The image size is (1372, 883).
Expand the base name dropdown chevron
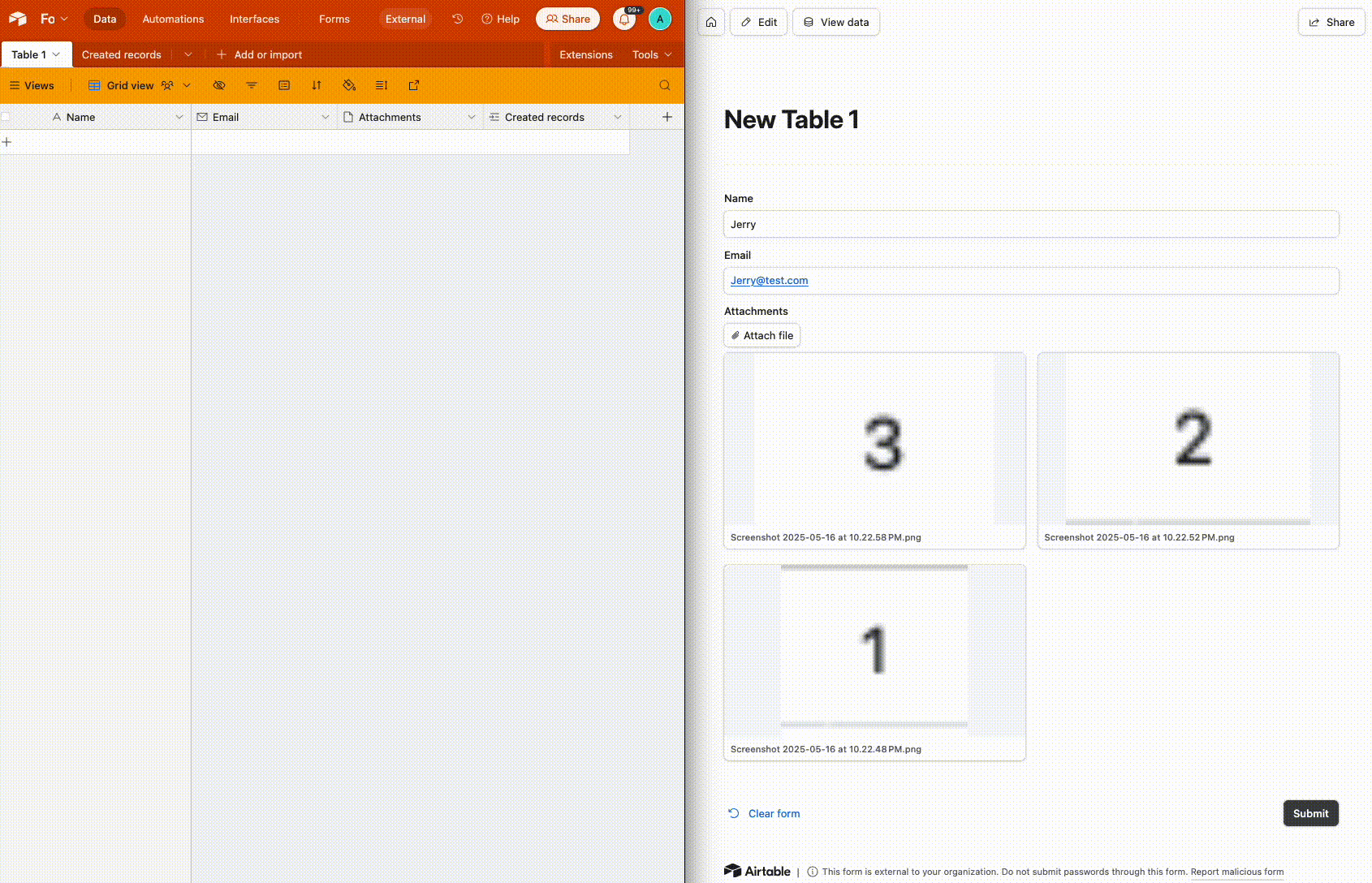[64, 19]
